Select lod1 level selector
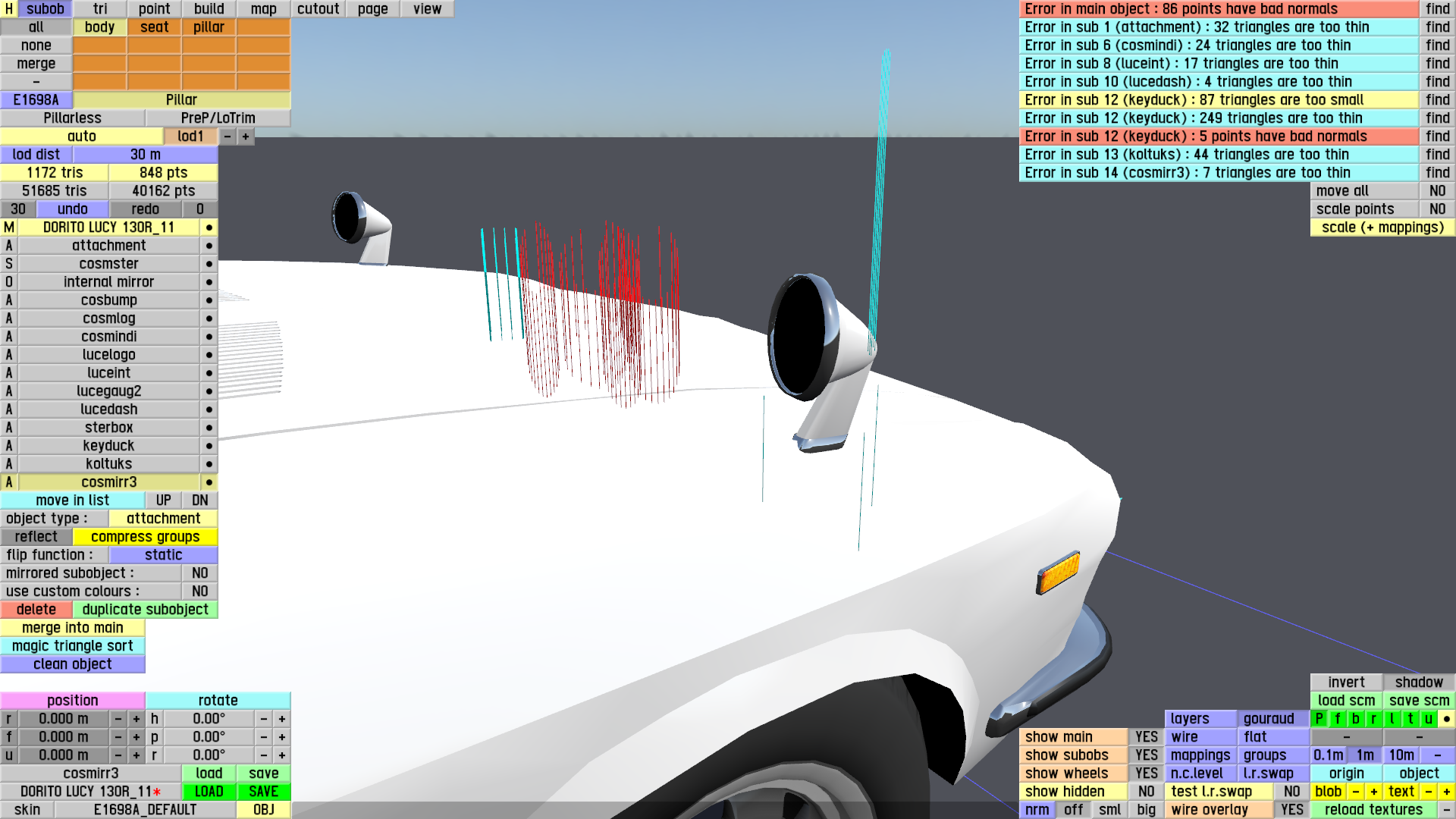The image size is (1456, 819). click(190, 136)
